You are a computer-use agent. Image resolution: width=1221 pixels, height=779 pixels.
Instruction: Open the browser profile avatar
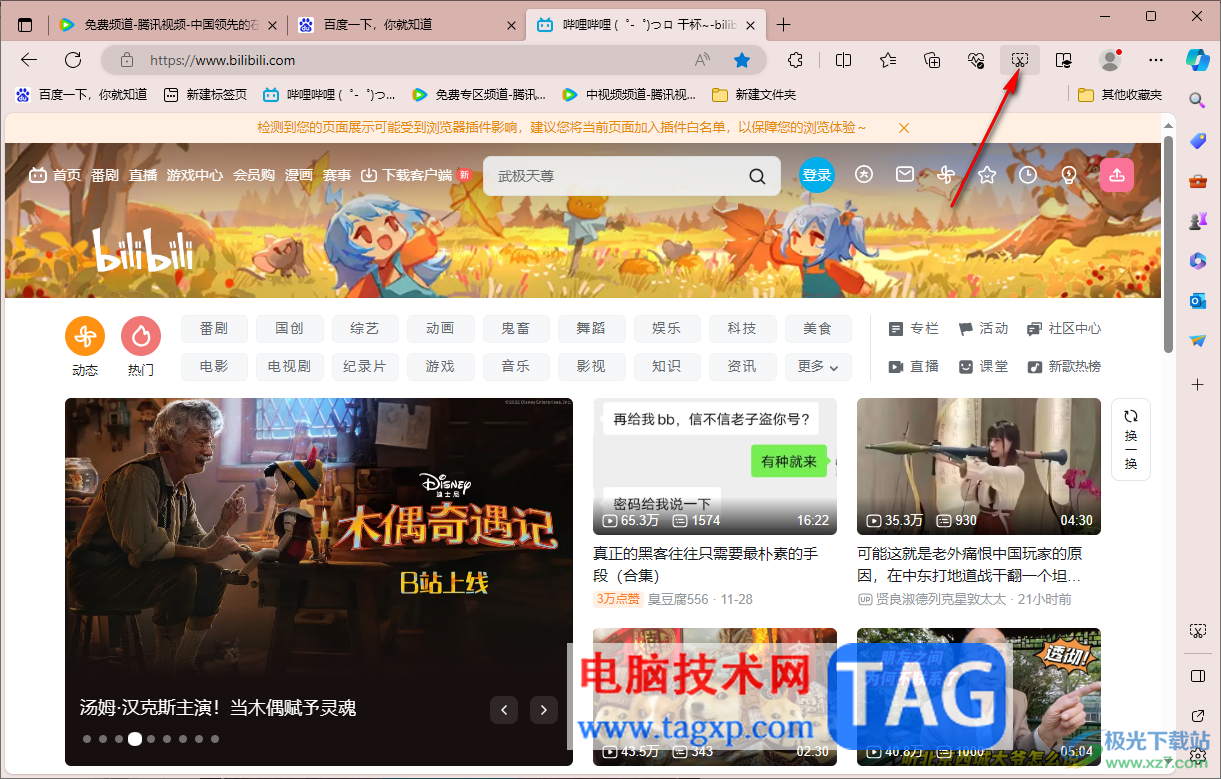click(x=1110, y=60)
